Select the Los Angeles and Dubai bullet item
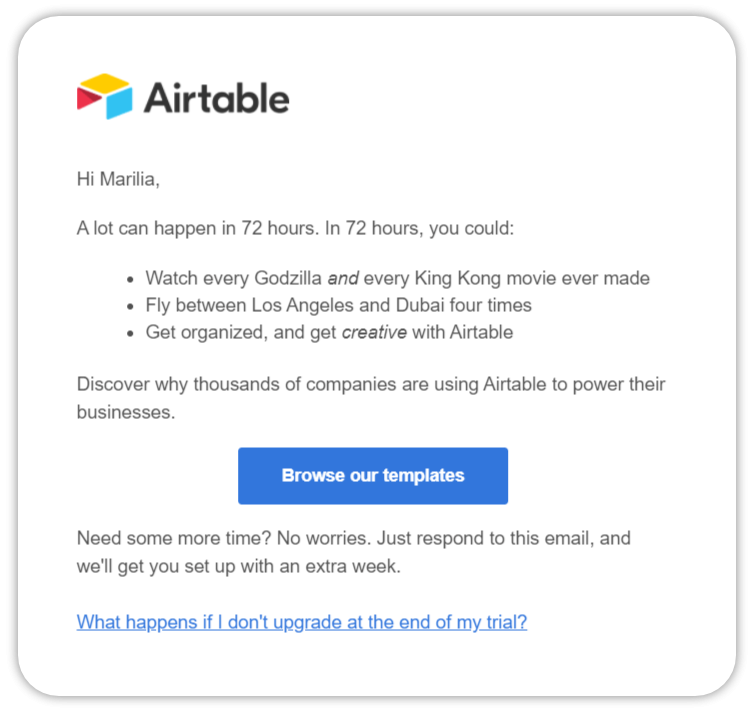 click(x=339, y=305)
